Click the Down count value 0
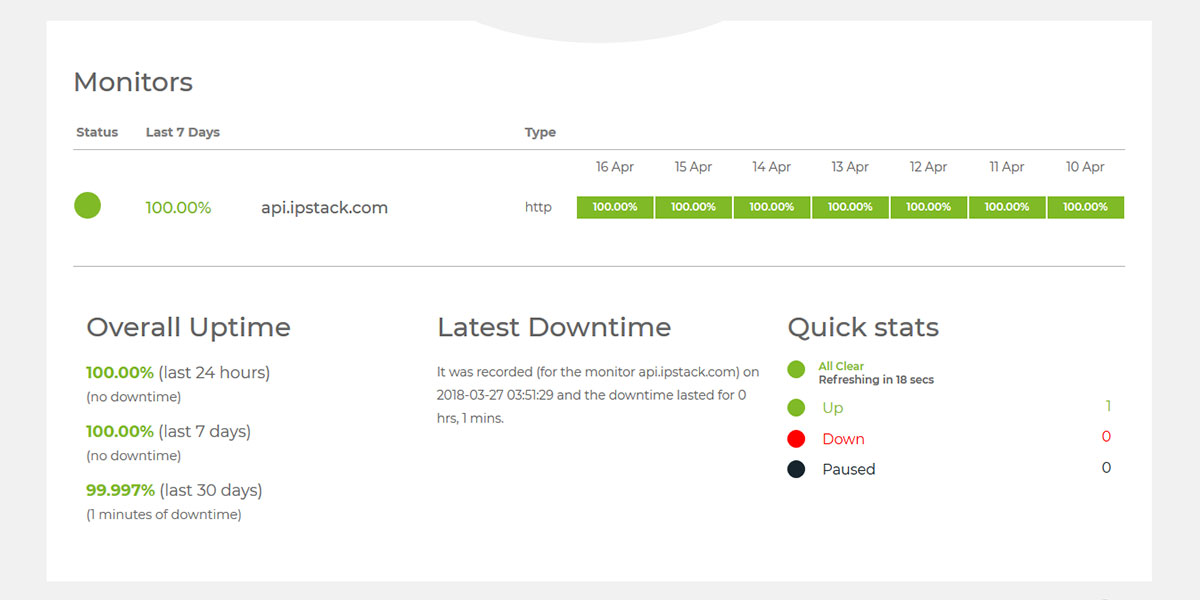 tap(1106, 437)
